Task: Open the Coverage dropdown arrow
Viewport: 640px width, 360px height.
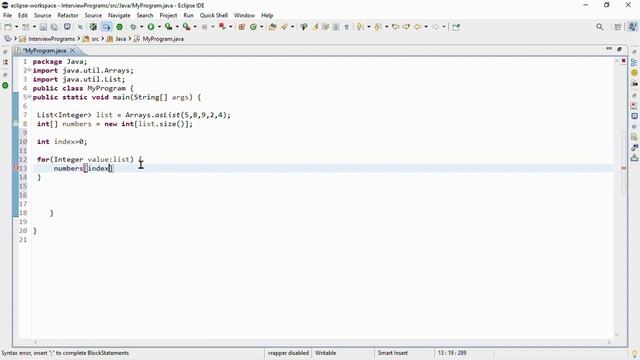Action: click(177, 27)
